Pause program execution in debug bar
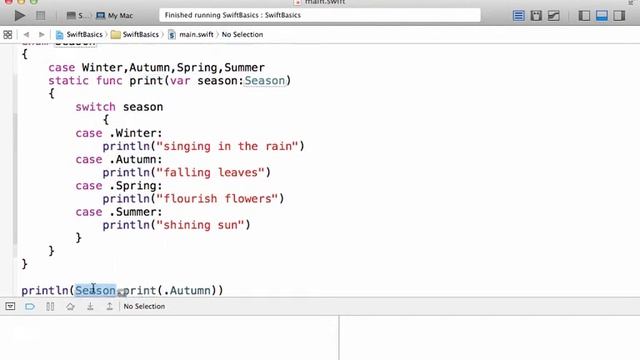This screenshot has width=640, height=360. [50, 306]
